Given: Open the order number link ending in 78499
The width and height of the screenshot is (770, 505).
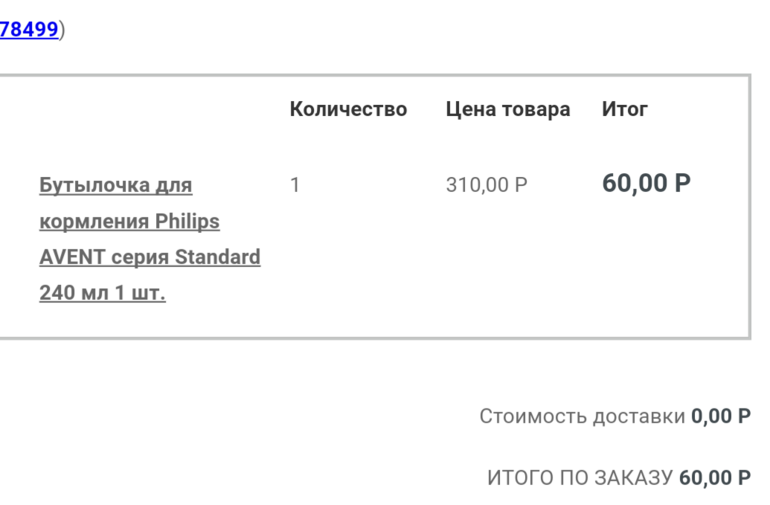Looking at the screenshot, I should click(x=28, y=29).
